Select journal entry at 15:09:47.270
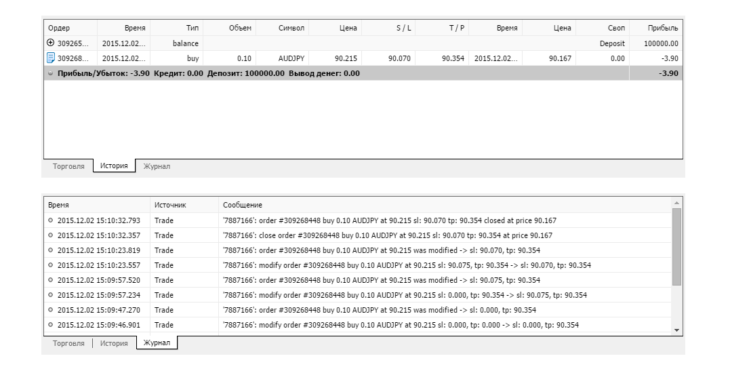 pyautogui.click(x=358, y=310)
